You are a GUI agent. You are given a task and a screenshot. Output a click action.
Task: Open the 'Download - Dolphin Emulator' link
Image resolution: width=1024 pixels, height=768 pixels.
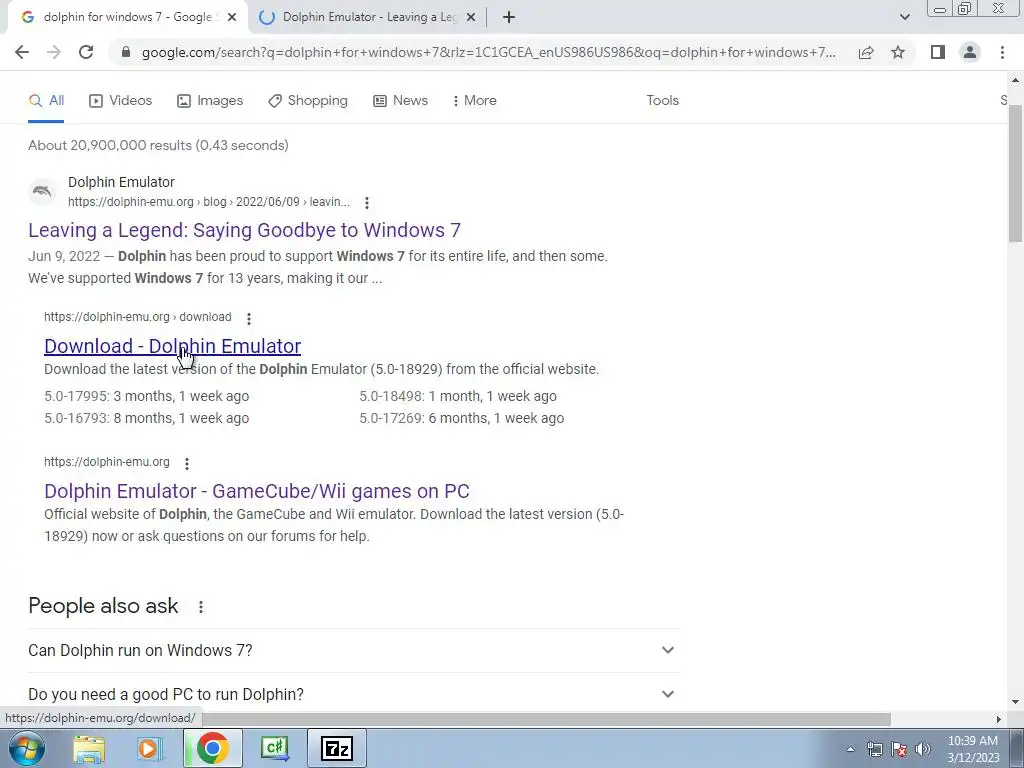tap(172, 346)
